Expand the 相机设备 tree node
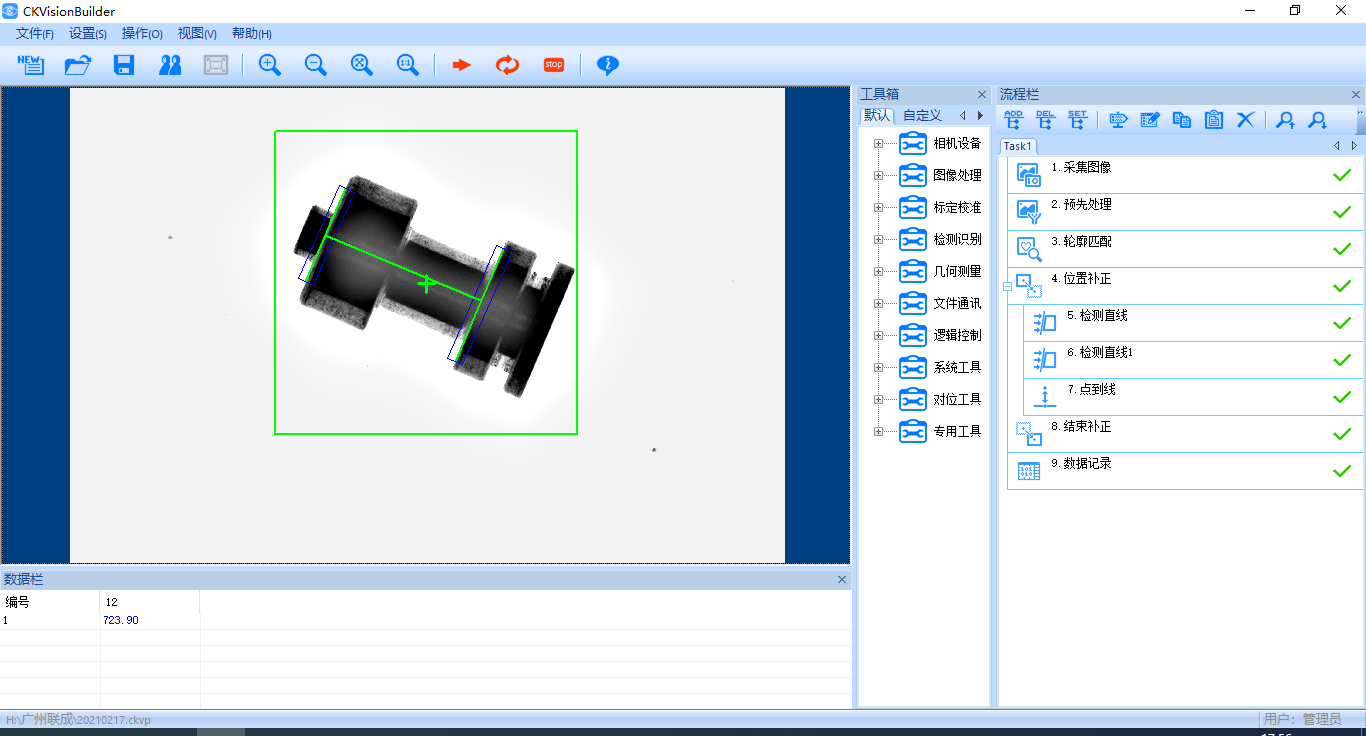The height and width of the screenshot is (736, 1366). (878, 143)
